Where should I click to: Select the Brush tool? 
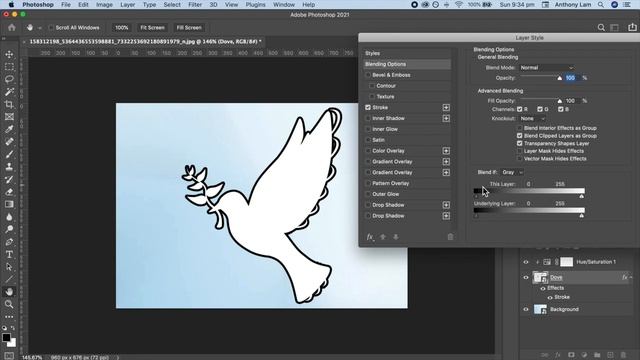point(9,154)
